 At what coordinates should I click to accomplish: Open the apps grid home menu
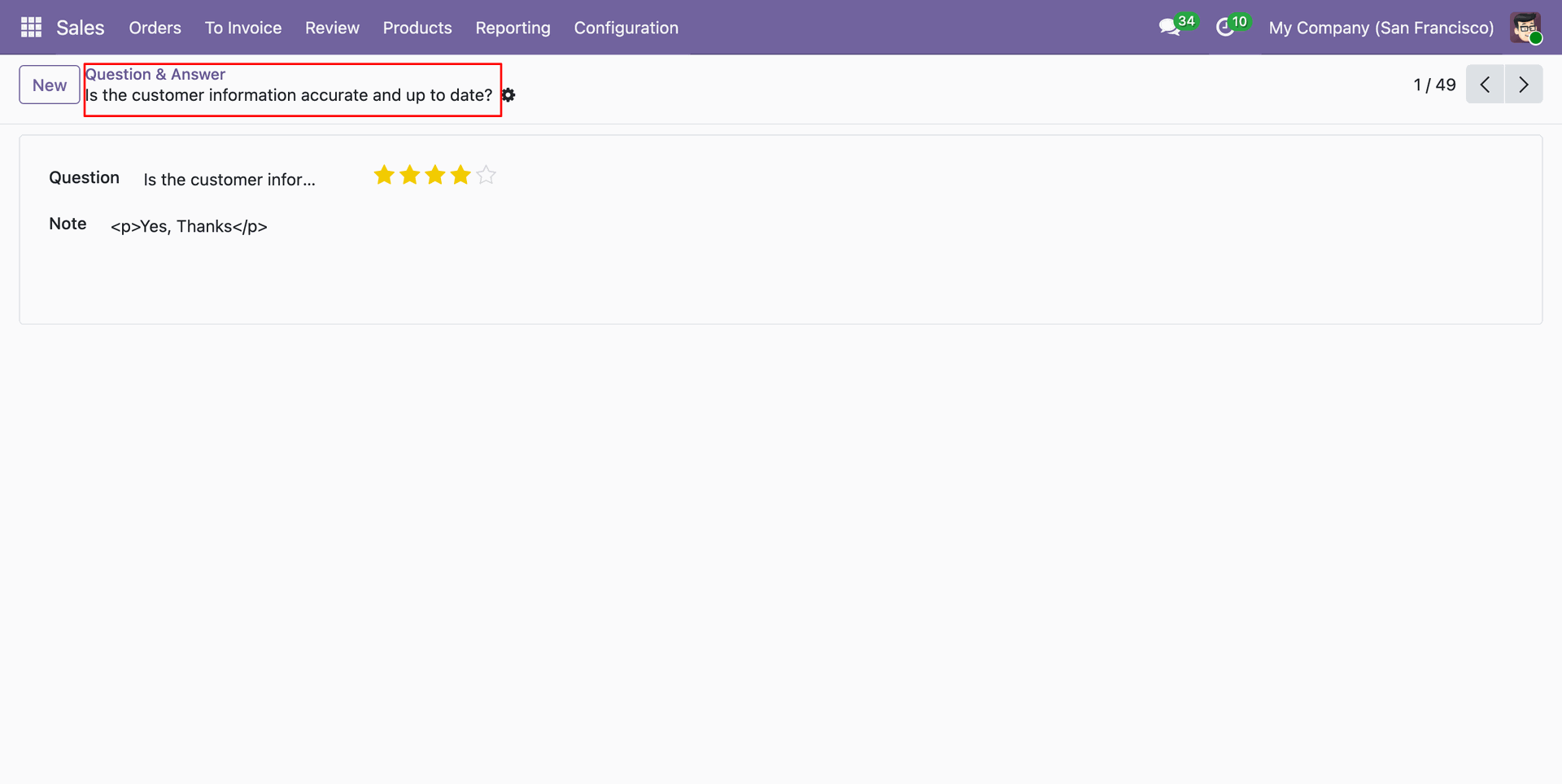pyautogui.click(x=31, y=28)
